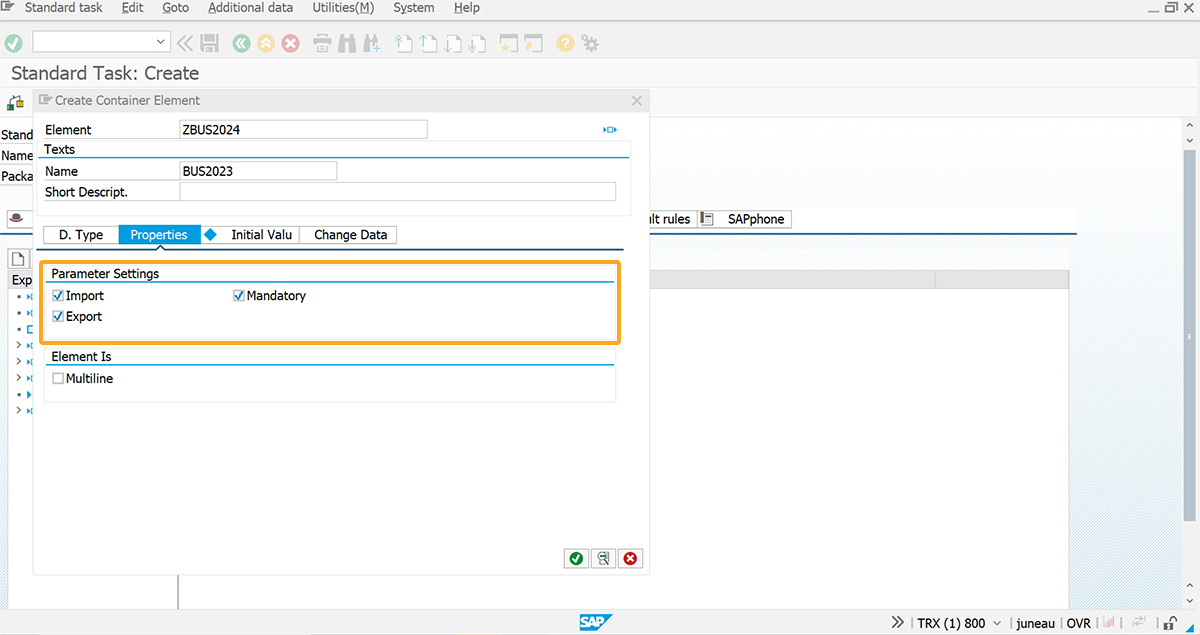Switch to the D. Type tab
Image resolution: width=1200 pixels, height=635 pixels.
coord(81,235)
